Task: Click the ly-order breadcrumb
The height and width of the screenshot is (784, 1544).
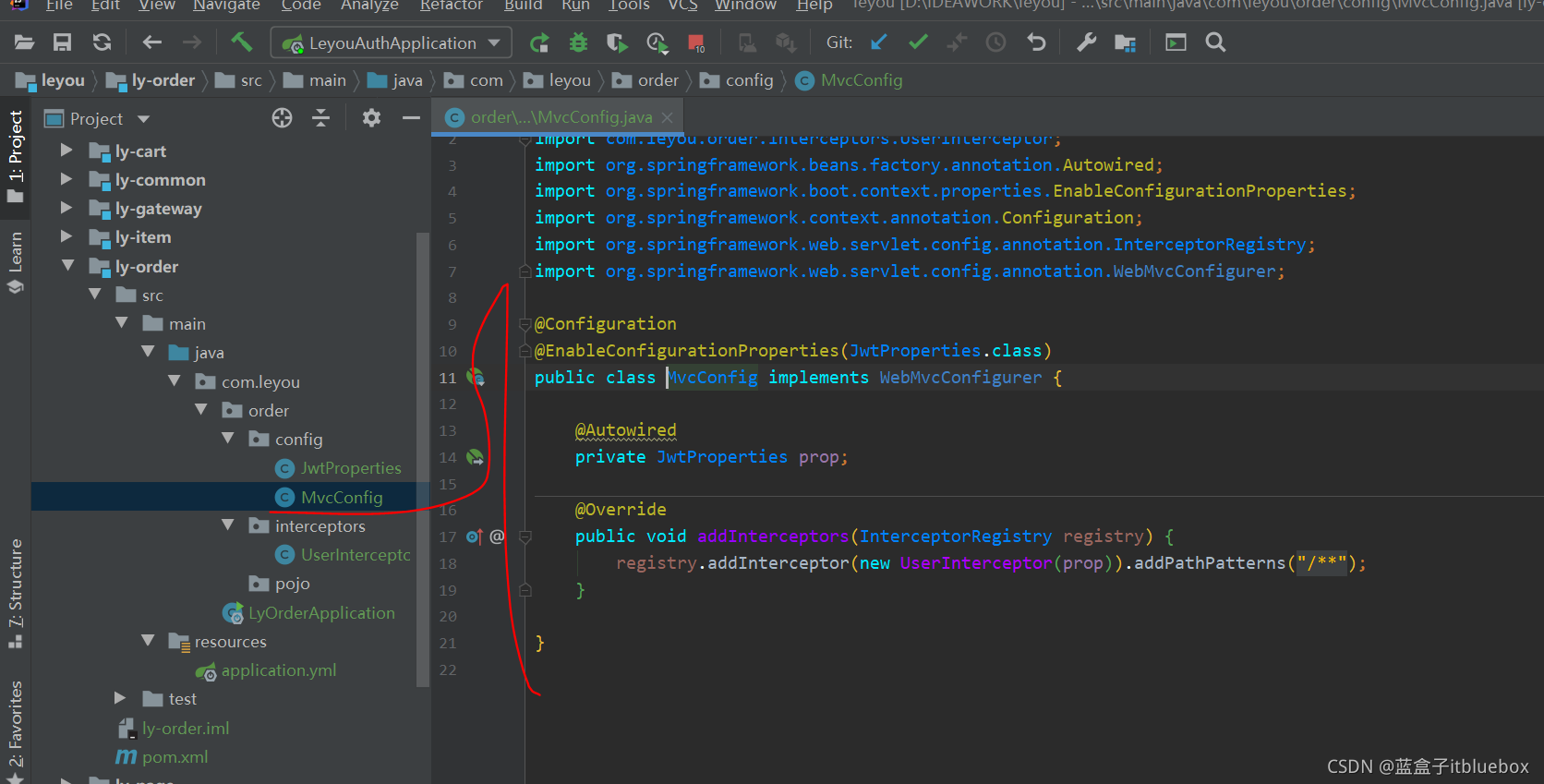Action: click(x=163, y=80)
